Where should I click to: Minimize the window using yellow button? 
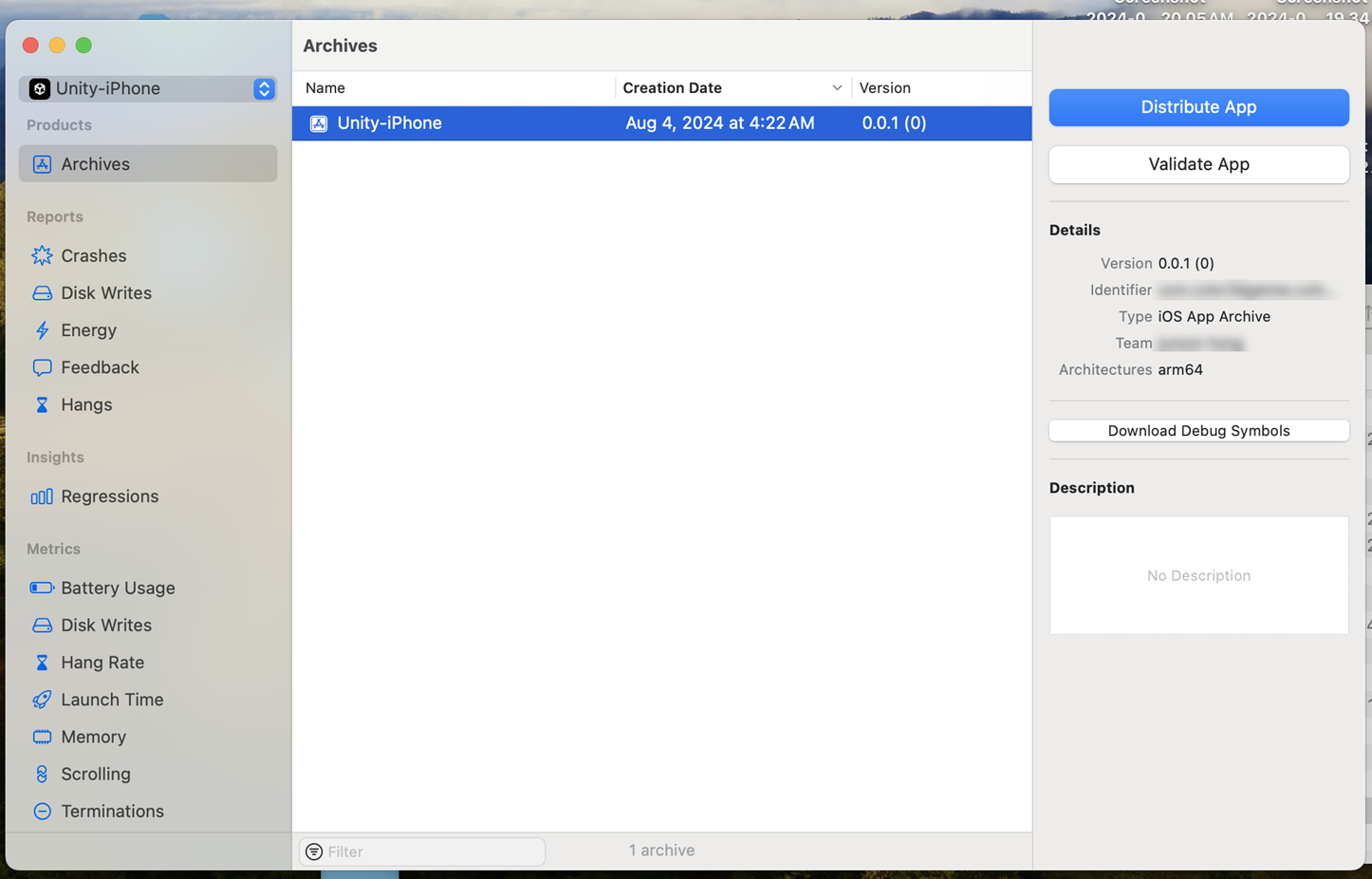coord(57,45)
